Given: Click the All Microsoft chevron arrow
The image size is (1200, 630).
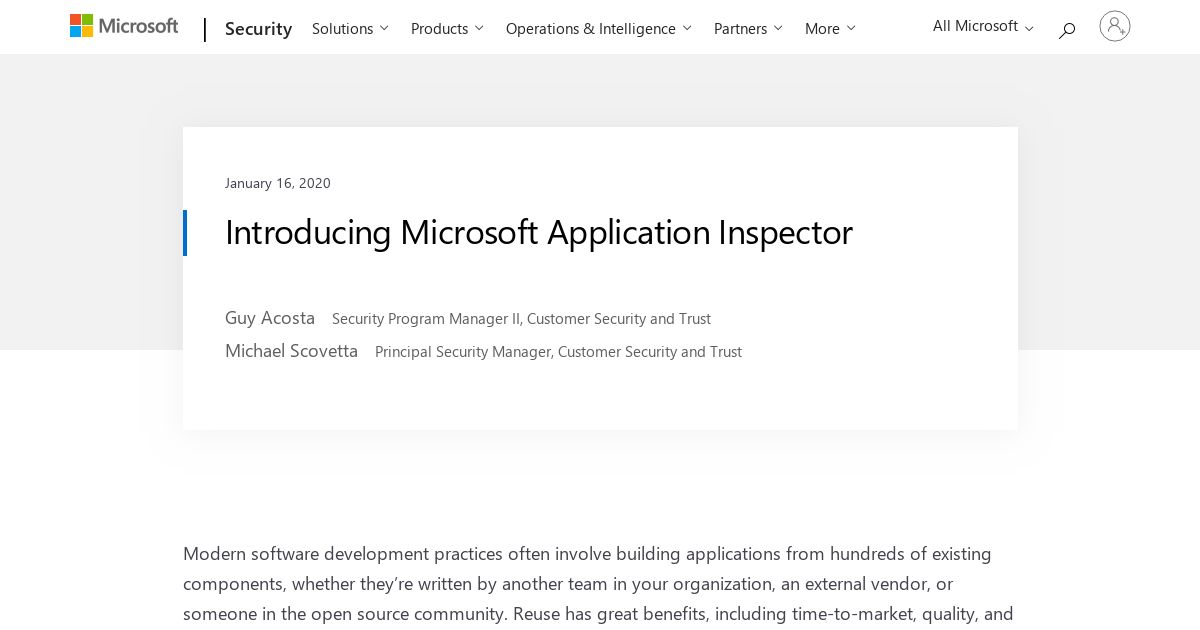Looking at the screenshot, I should pyautogui.click(x=1029, y=29).
